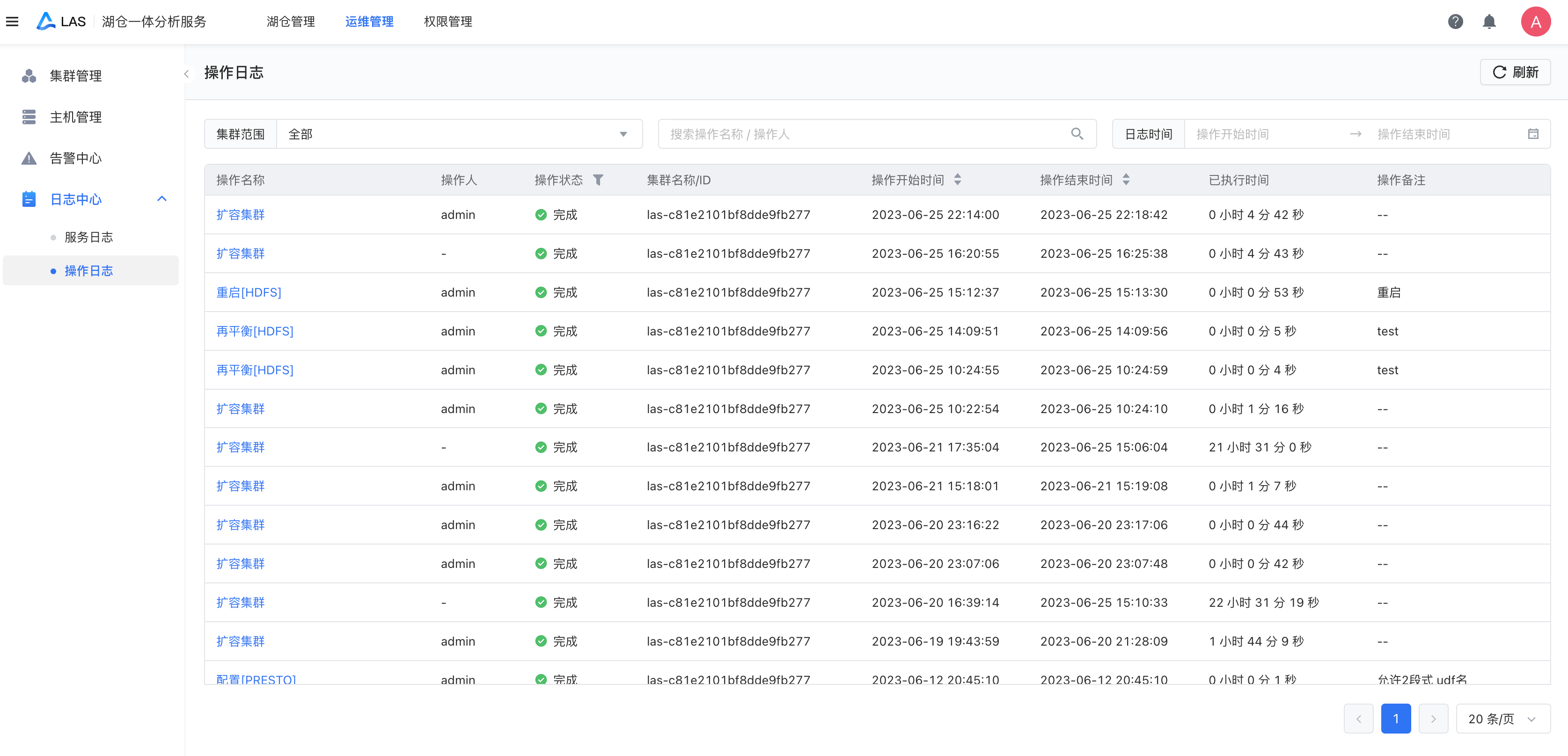Click the 刷新 refresh button
Viewport: 1568px width, 756px height.
tap(1515, 73)
